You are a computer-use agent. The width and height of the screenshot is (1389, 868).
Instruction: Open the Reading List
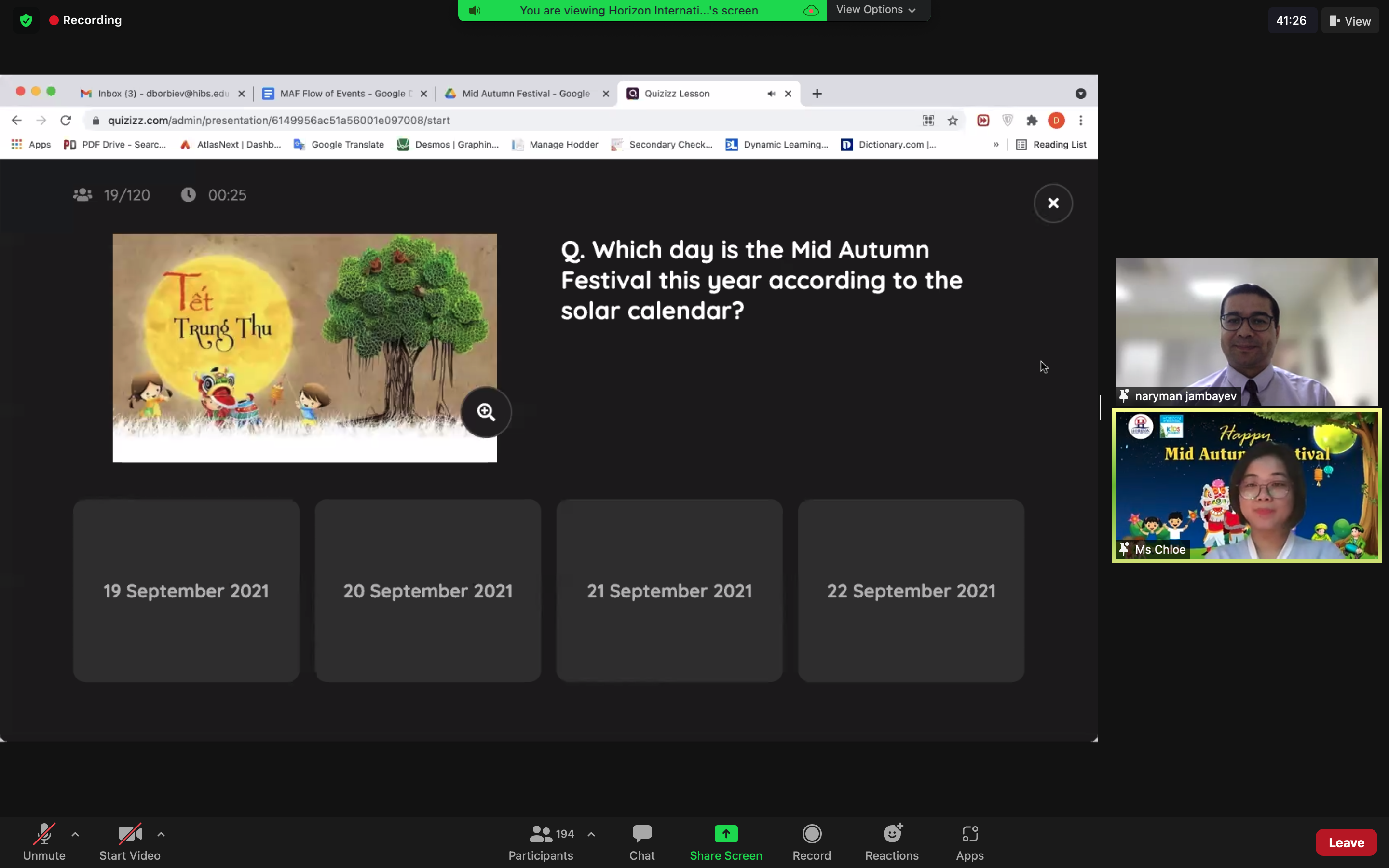point(1051,145)
